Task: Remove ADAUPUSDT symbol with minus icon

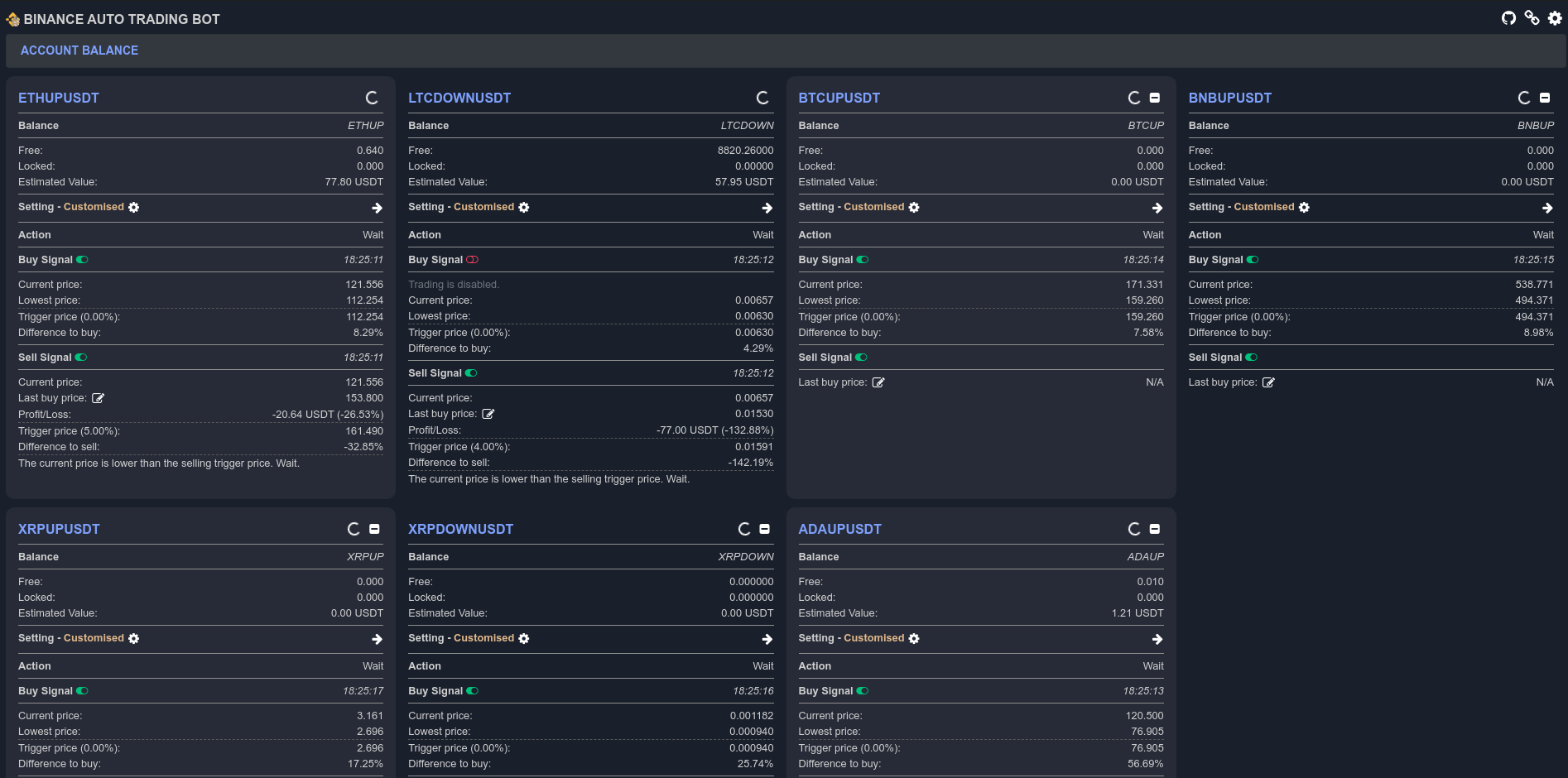Action: click(x=1155, y=529)
